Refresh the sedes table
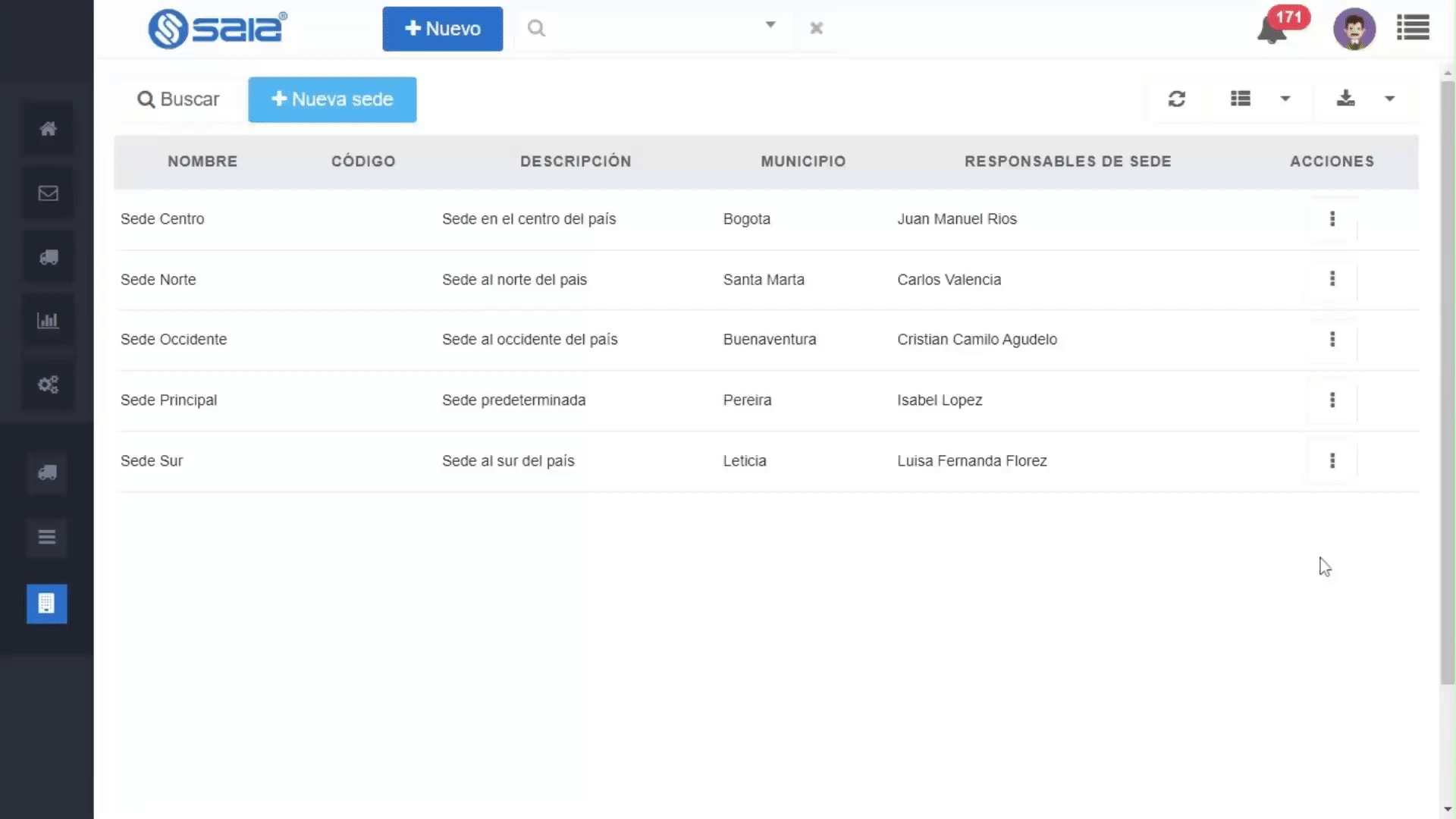 click(1176, 99)
